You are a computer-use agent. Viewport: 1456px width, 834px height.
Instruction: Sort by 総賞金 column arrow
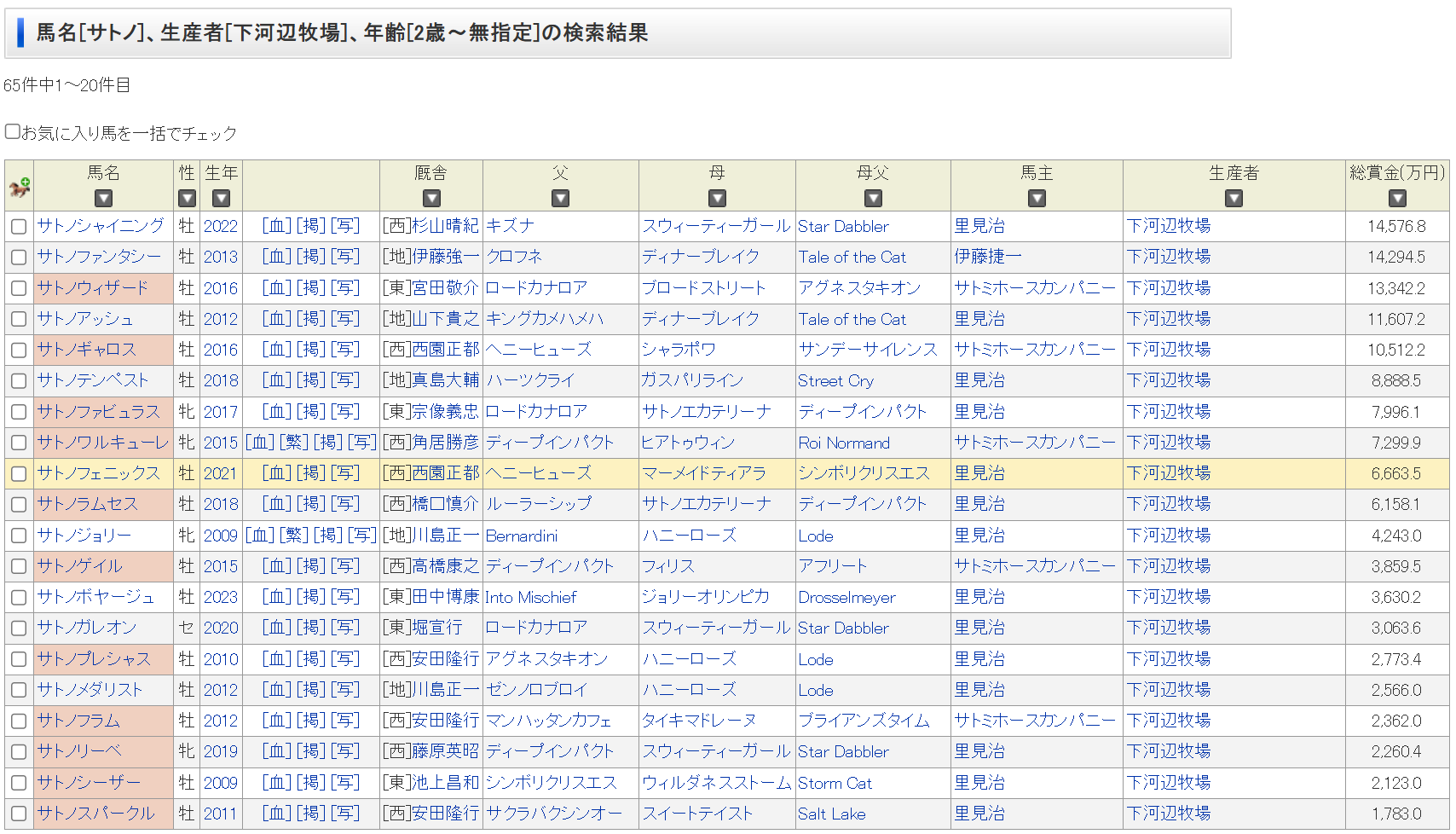[1396, 199]
